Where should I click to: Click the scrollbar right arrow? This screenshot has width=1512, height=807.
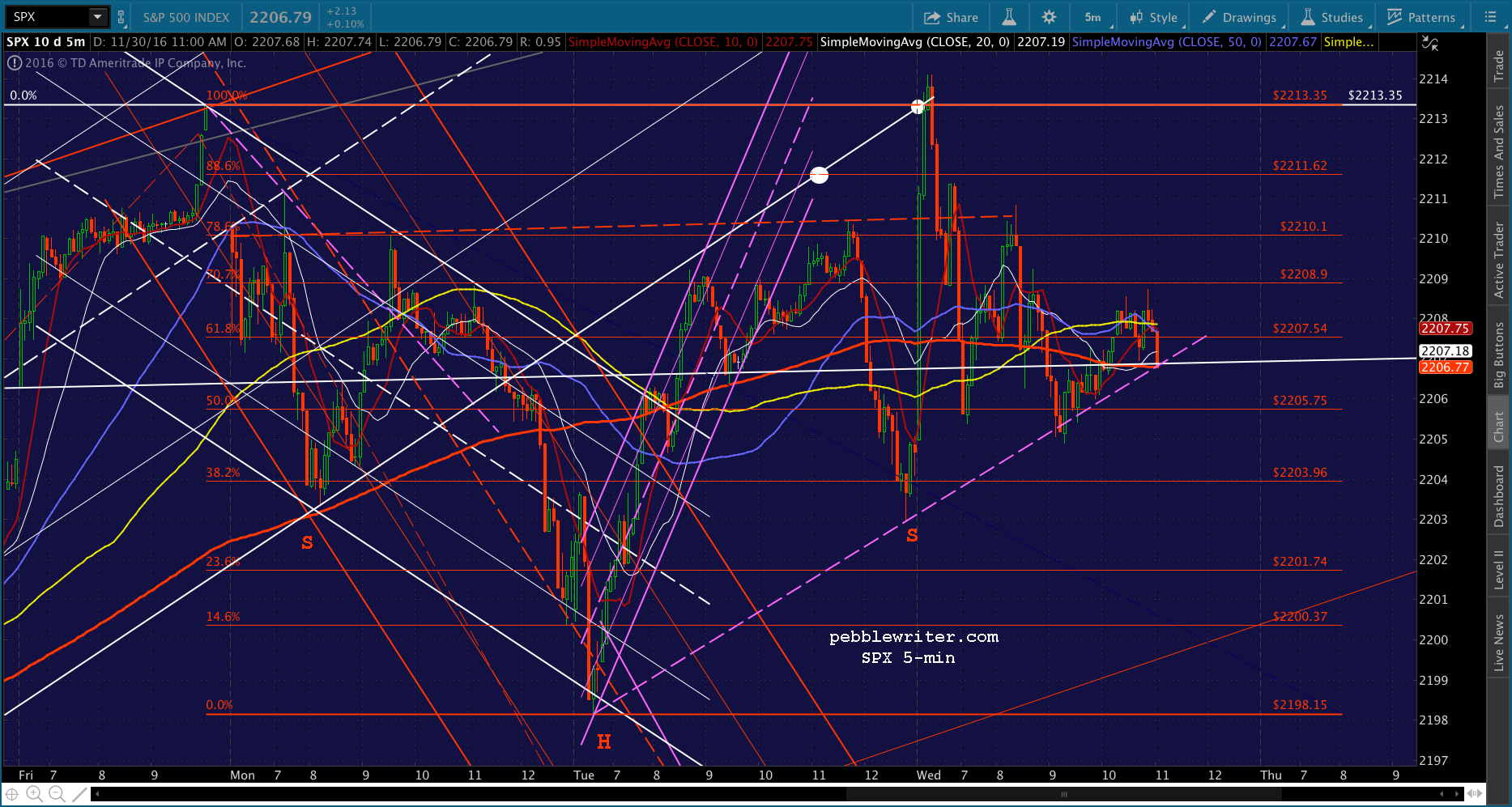(1457, 794)
